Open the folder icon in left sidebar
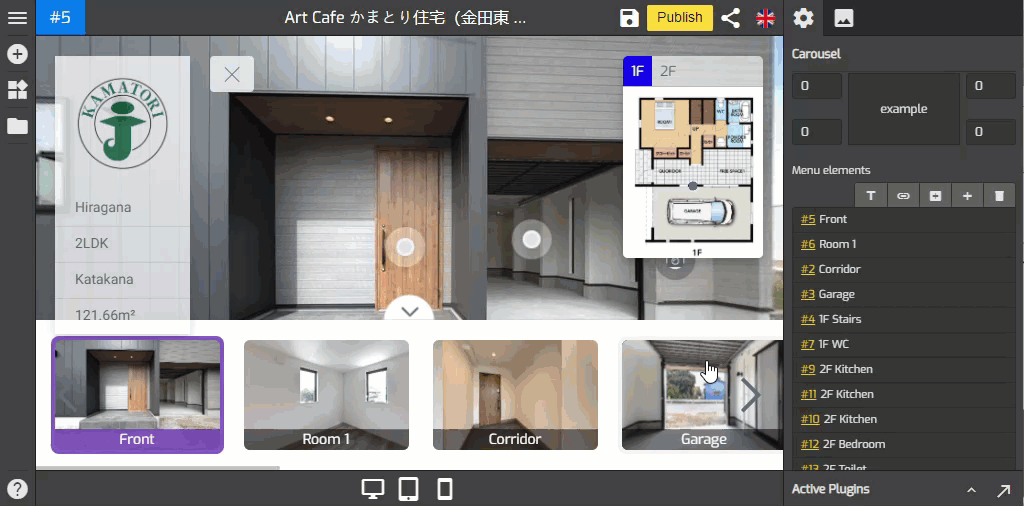Image resolution: width=1024 pixels, height=506 pixels. click(x=17, y=126)
